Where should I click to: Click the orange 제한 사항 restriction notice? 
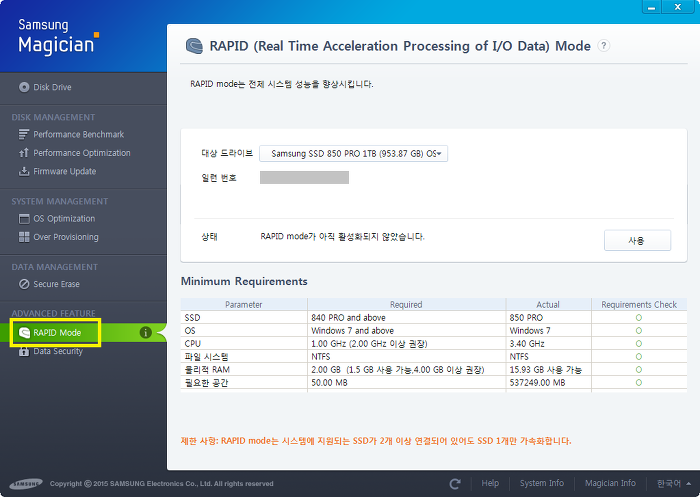click(376, 441)
